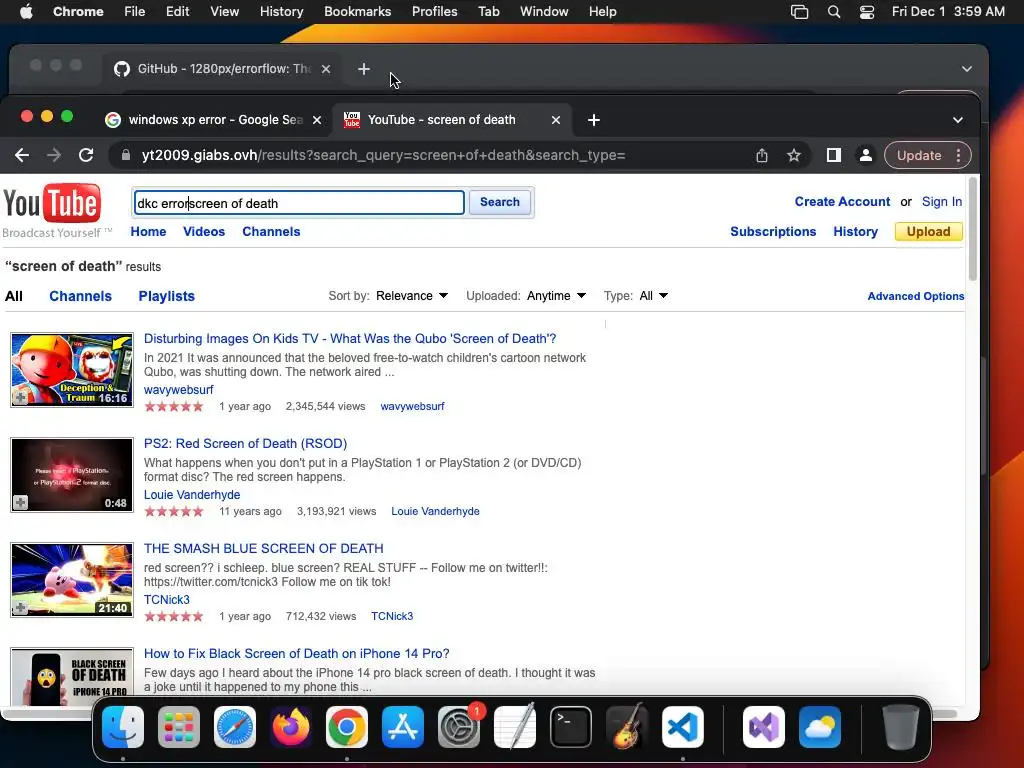This screenshot has width=1024, height=768.
Task: Click the YouTube search text field
Action: tap(299, 203)
